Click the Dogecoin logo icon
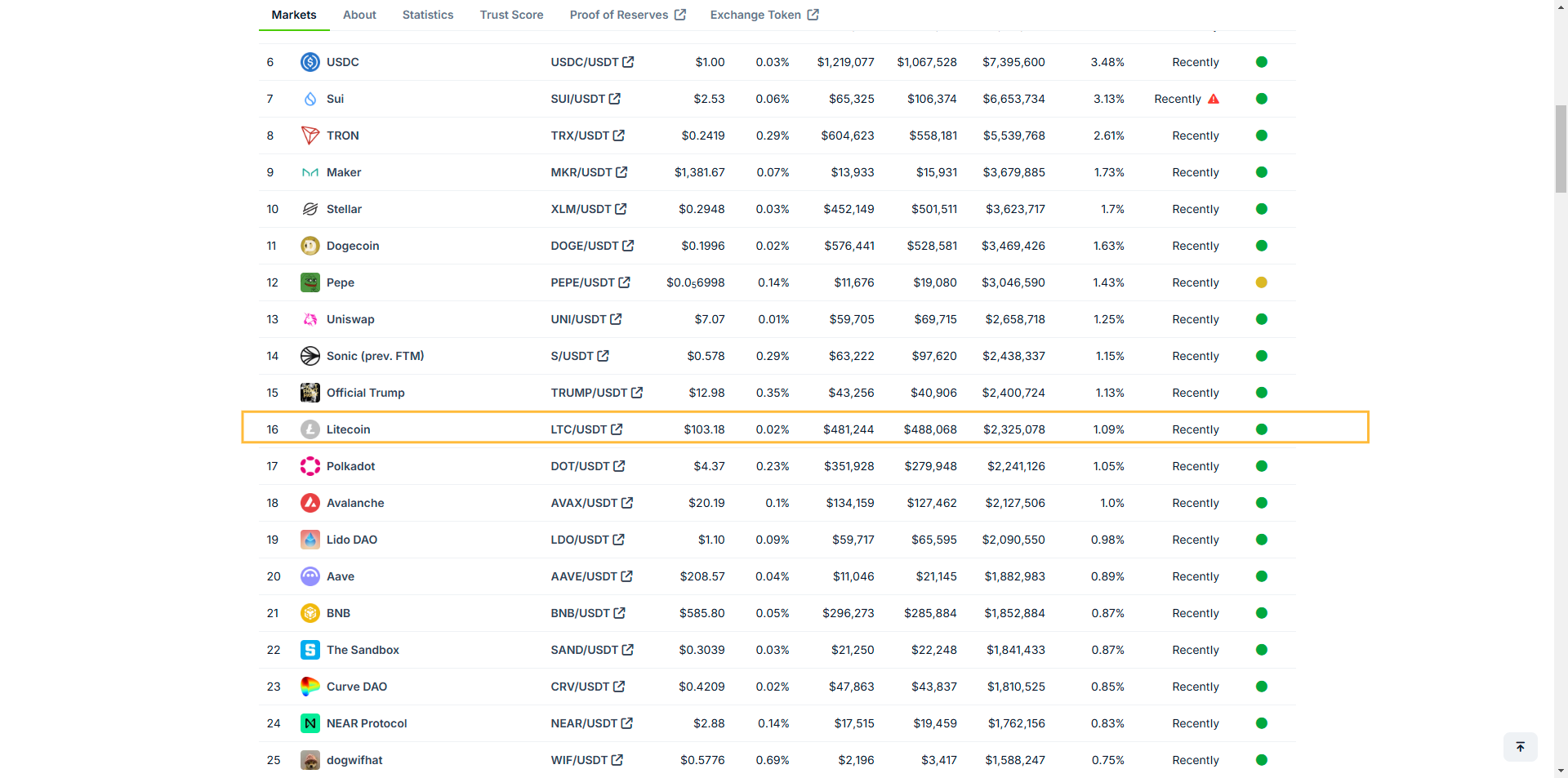Viewport: 1568px width, 778px height. click(x=310, y=246)
